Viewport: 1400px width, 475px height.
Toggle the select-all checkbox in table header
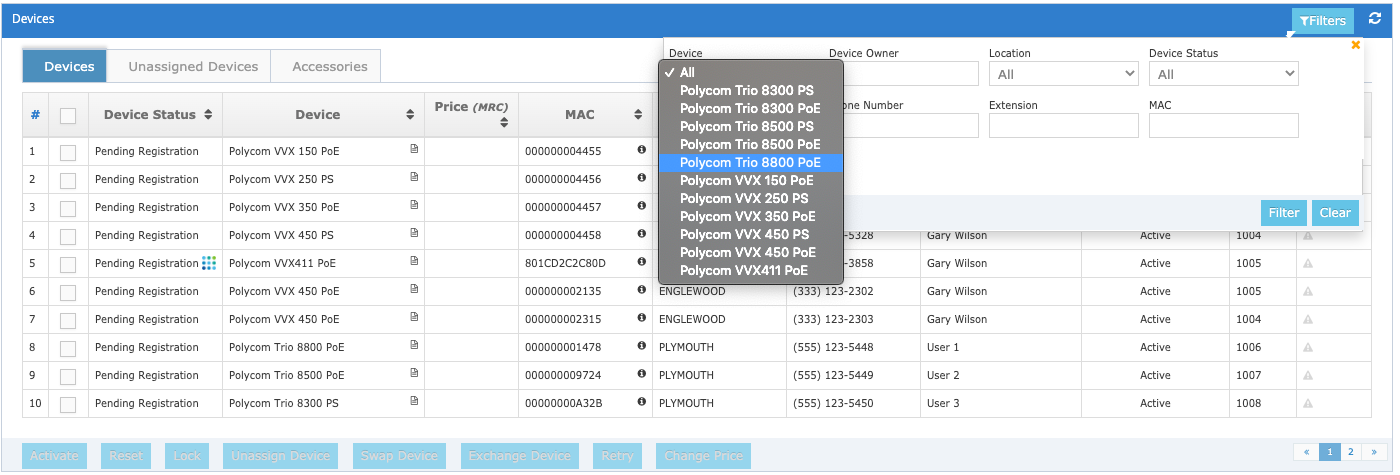[x=68, y=116]
